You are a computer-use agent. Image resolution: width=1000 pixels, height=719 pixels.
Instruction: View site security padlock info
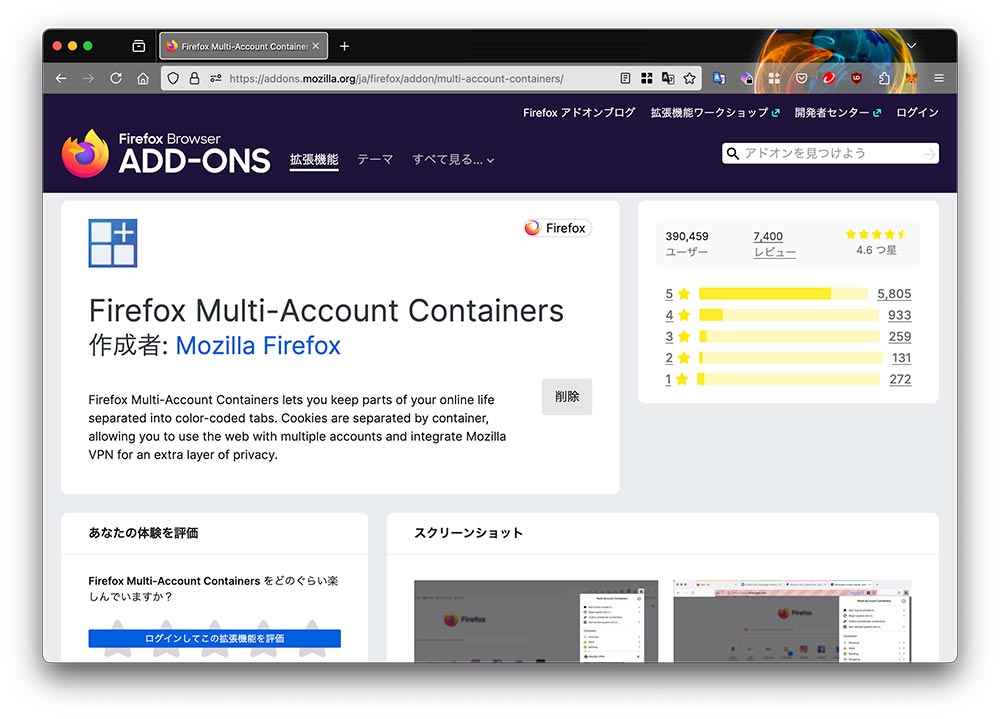click(x=194, y=78)
